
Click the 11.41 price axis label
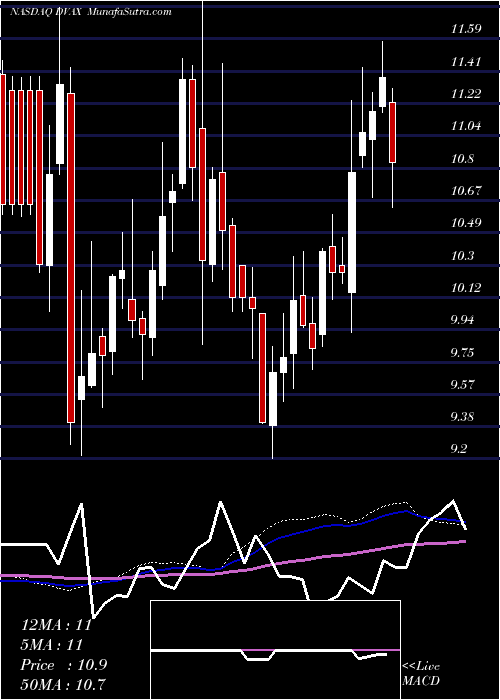466,62
